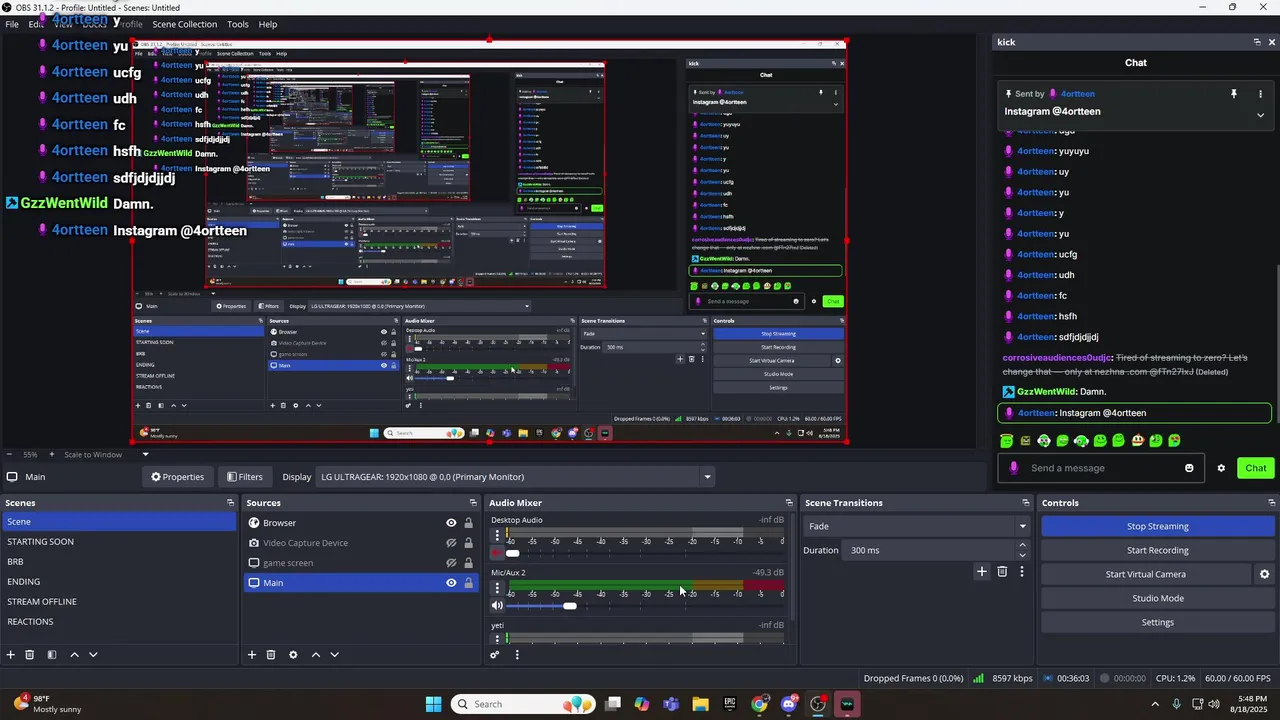Show the Video Capture Device source

[451, 543]
